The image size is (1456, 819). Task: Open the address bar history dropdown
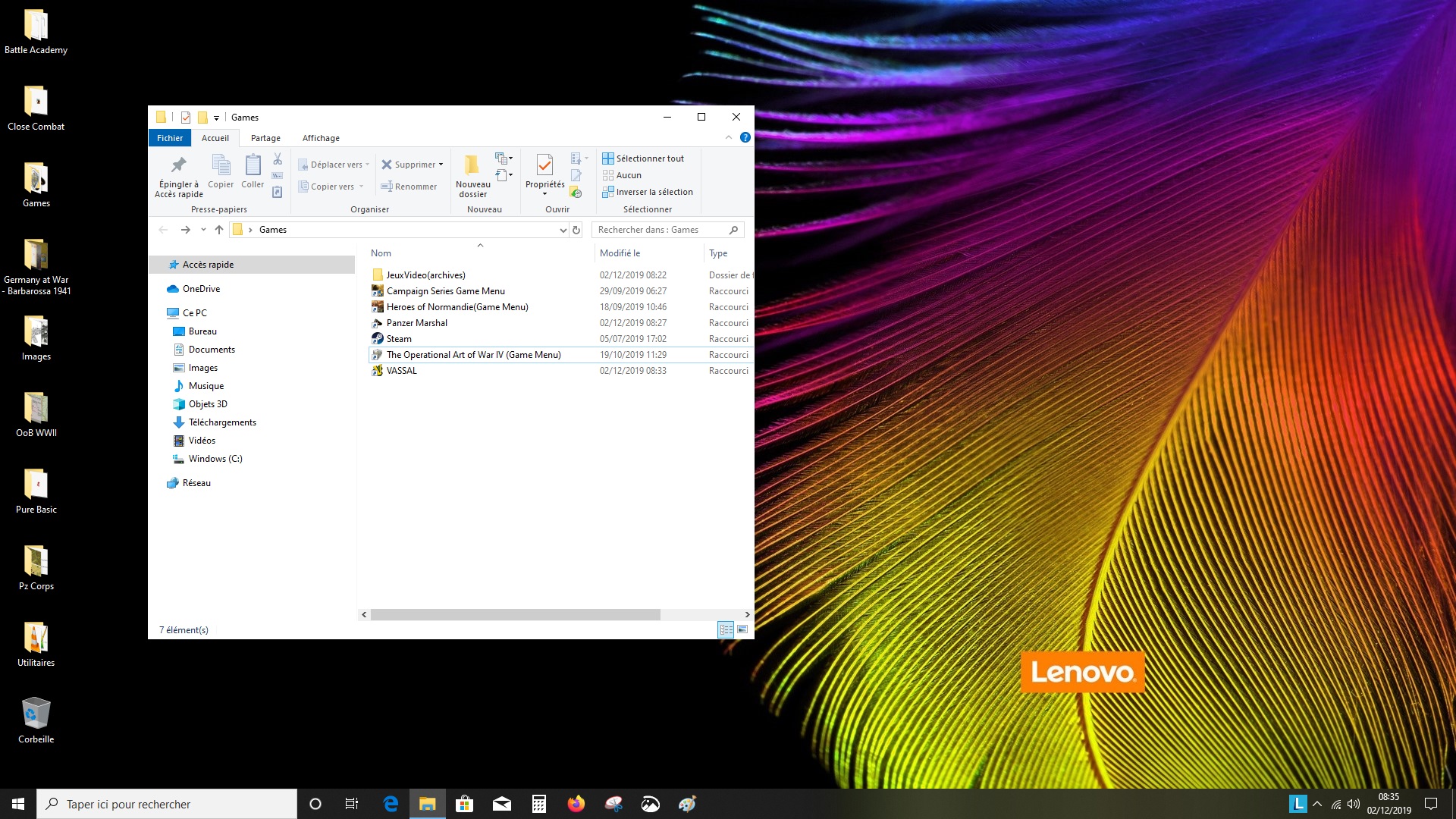coord(563,230)
